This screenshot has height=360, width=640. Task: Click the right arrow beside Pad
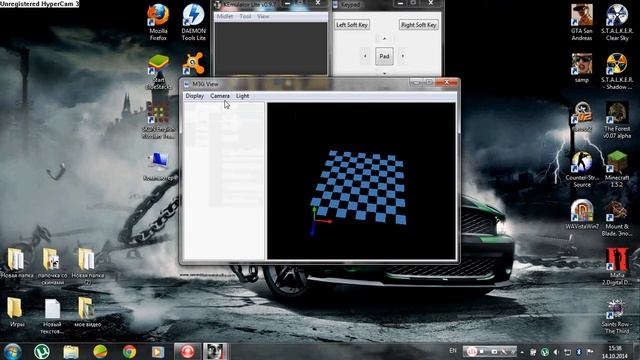[x=403, y=56]
